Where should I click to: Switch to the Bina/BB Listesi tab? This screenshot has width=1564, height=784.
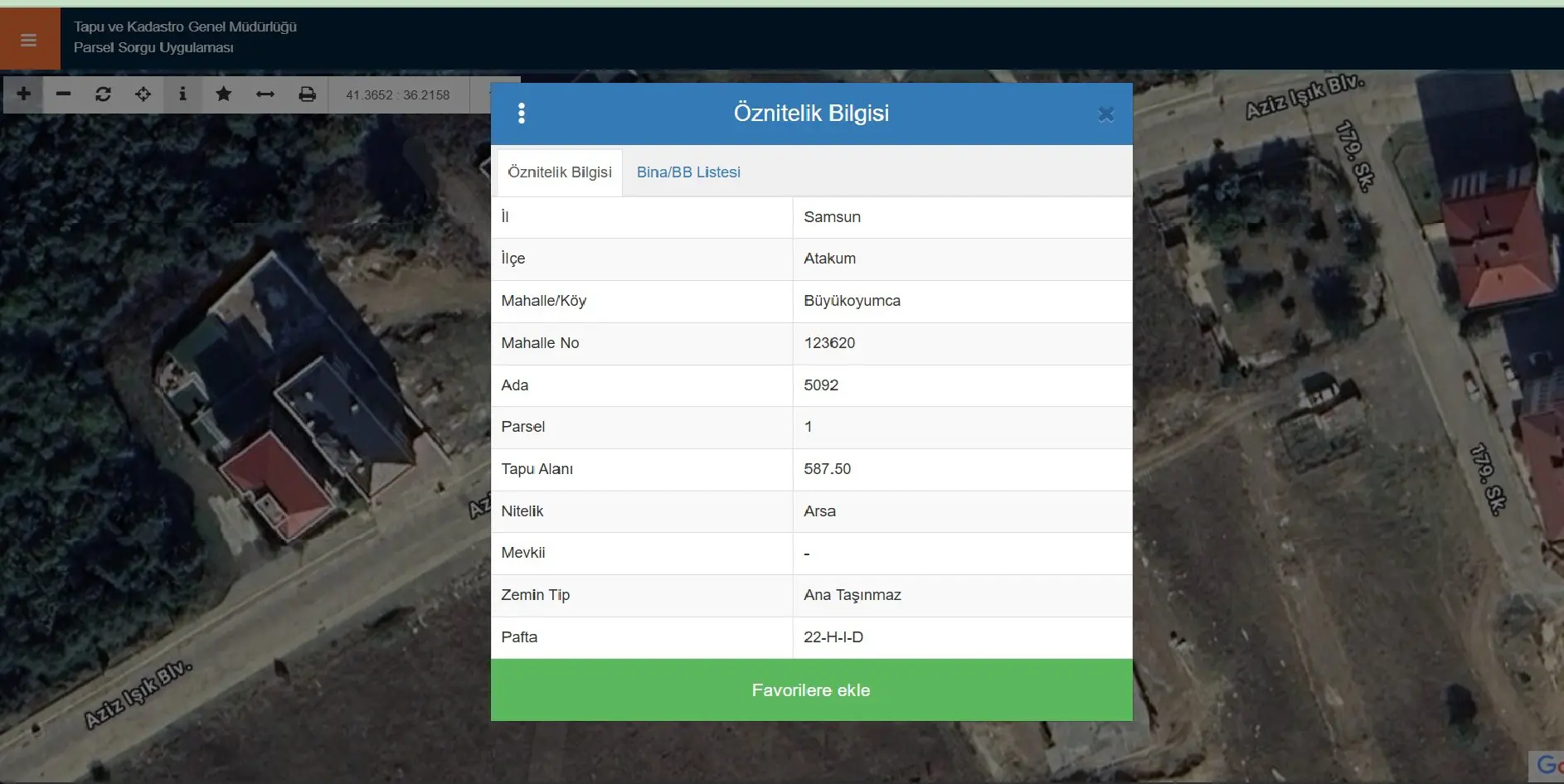pos(688,172)
